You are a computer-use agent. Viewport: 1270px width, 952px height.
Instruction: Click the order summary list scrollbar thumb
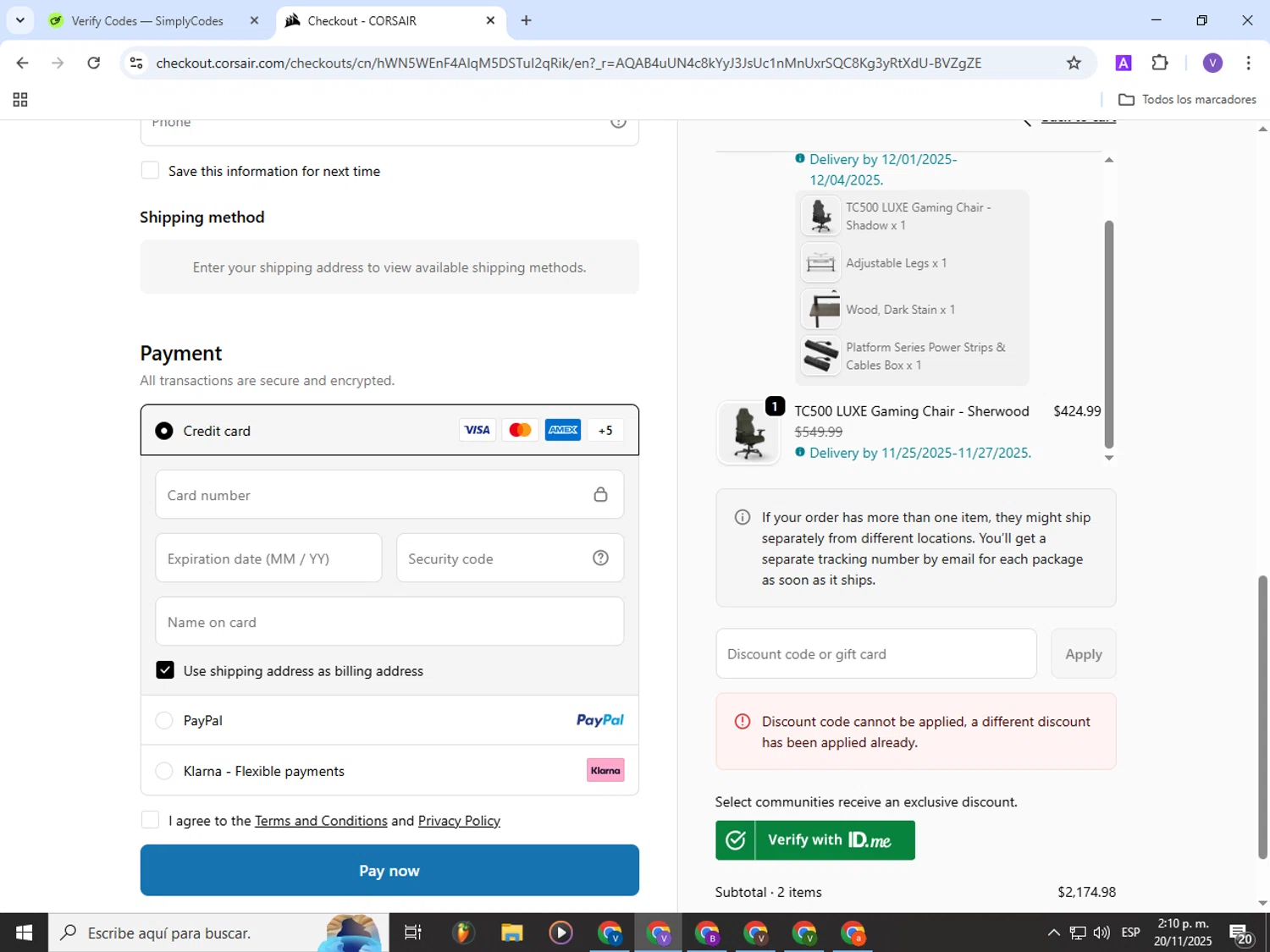(x=1108, y=334)
